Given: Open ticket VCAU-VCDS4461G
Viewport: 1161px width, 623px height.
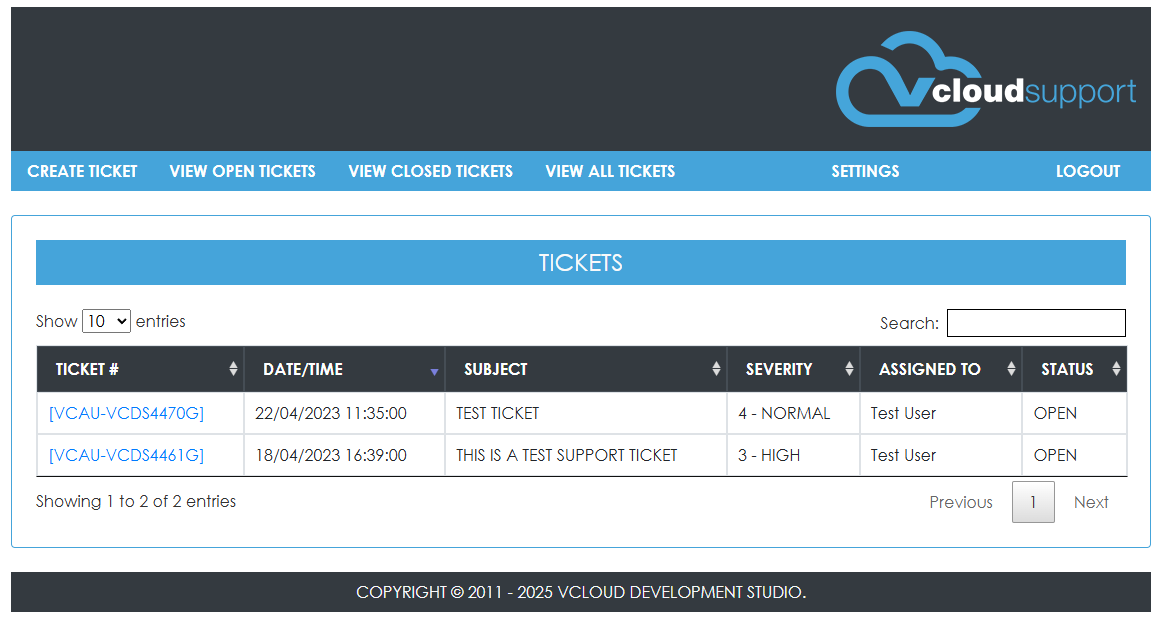Looking at the screenshot, I should pyautogui.click(x=126, y=455).
